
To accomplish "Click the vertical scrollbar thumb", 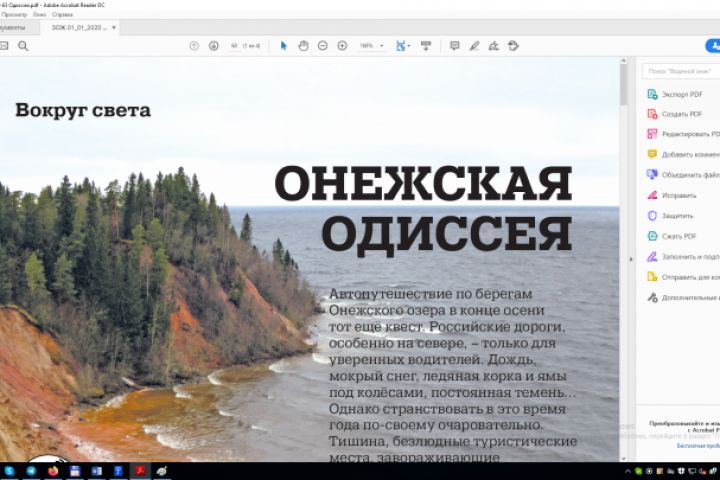I will click(x=623, y=85).
